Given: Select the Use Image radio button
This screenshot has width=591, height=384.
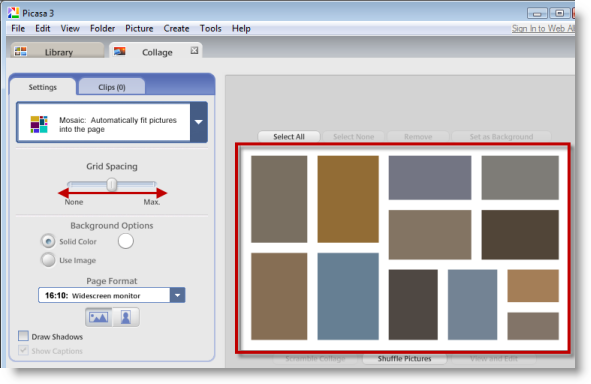Looking at the screenshot, I should click(48, 260).
